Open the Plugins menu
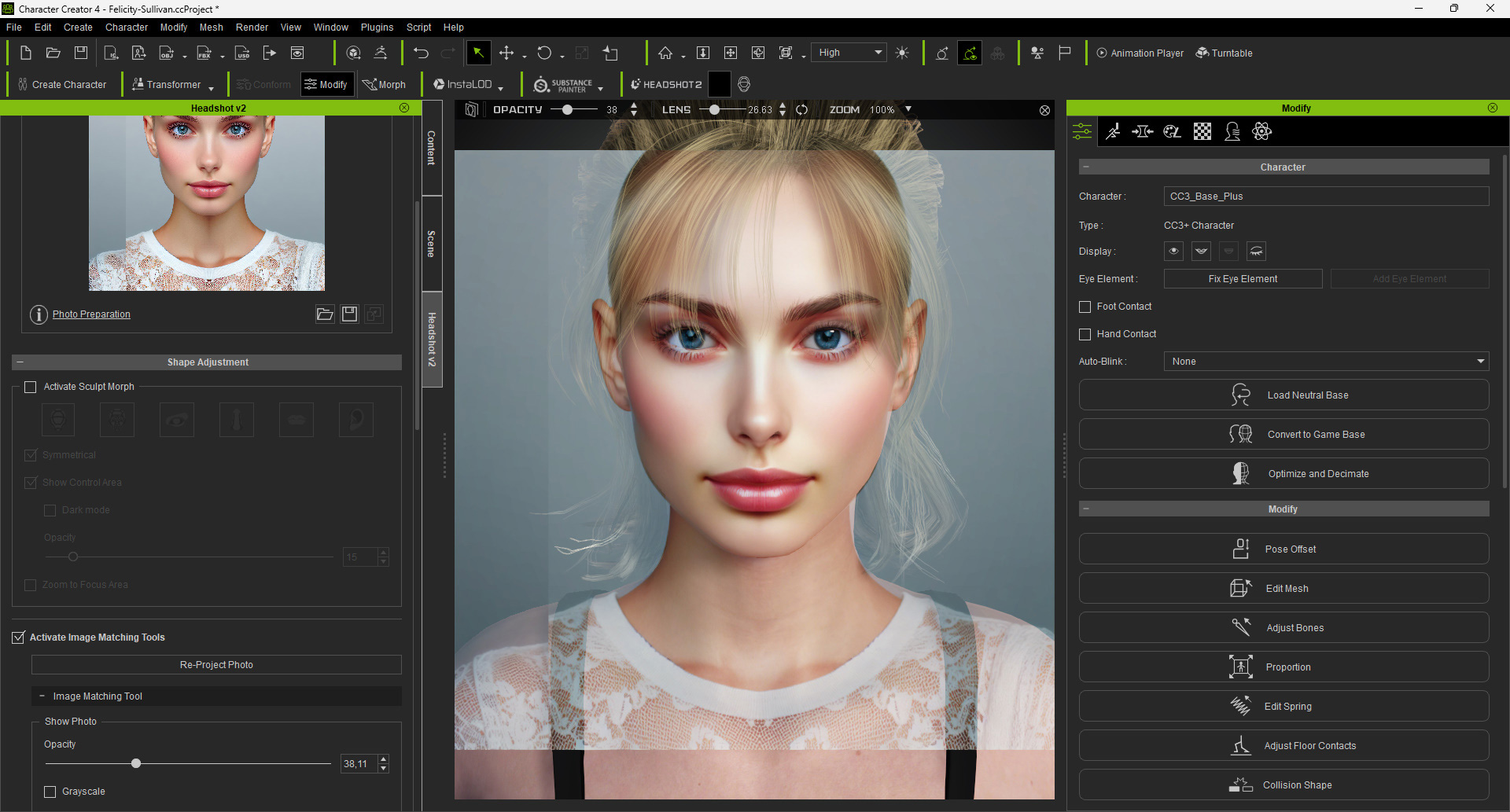Viewport: 1510px width, 812px height. (377, 28)
